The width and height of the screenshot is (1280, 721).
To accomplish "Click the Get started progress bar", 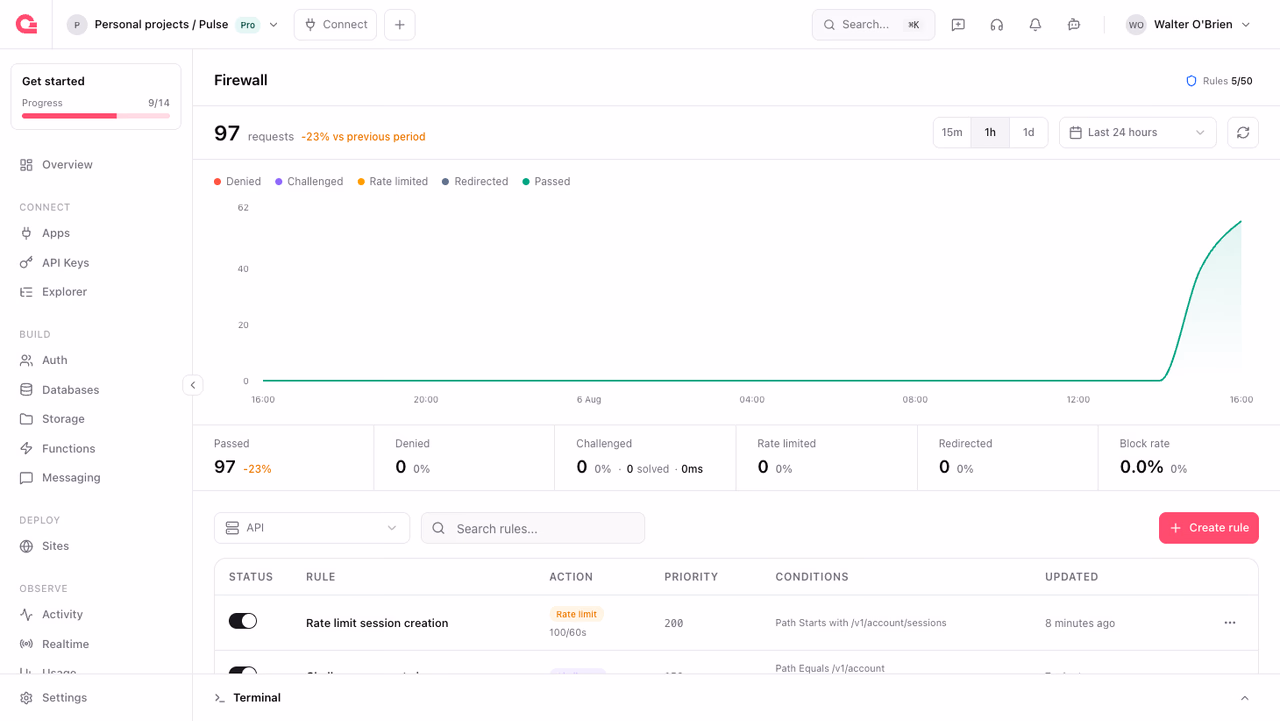I will click(96, 116).
